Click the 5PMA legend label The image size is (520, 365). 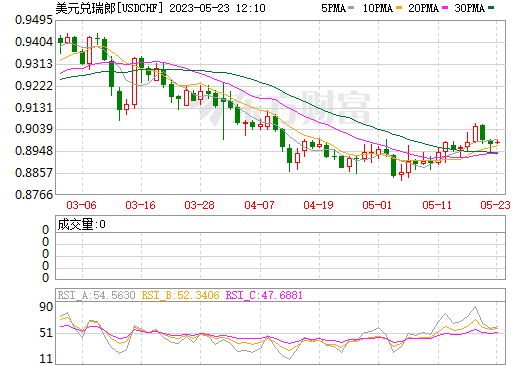(333, 8)
